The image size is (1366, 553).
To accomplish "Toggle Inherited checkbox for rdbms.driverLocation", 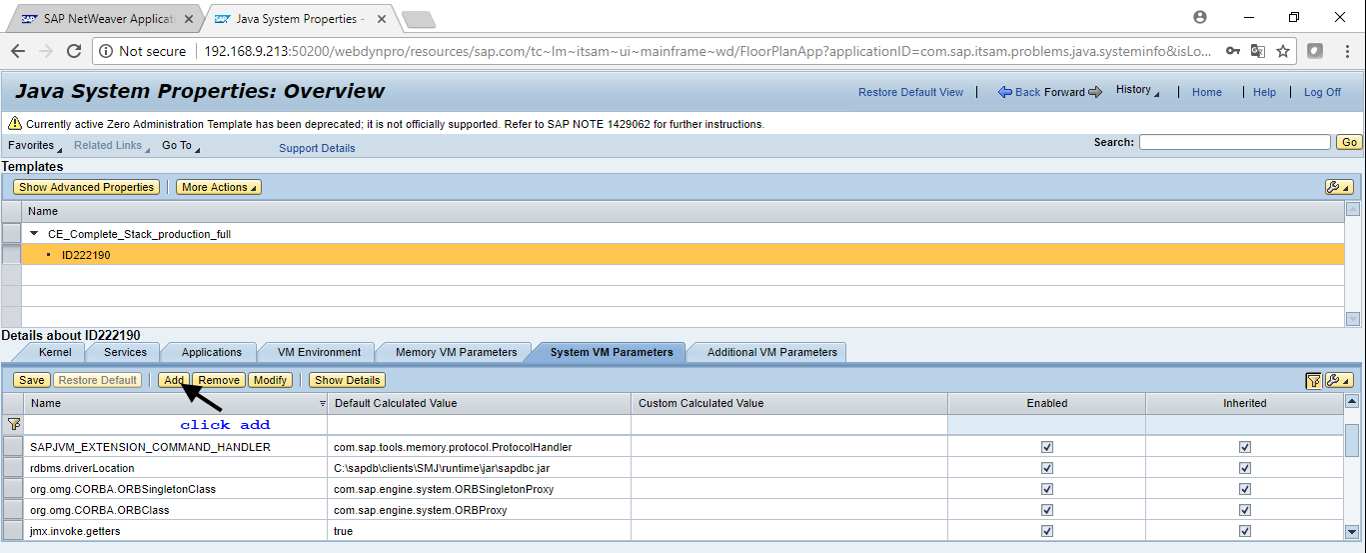I will click(1245, 468).
